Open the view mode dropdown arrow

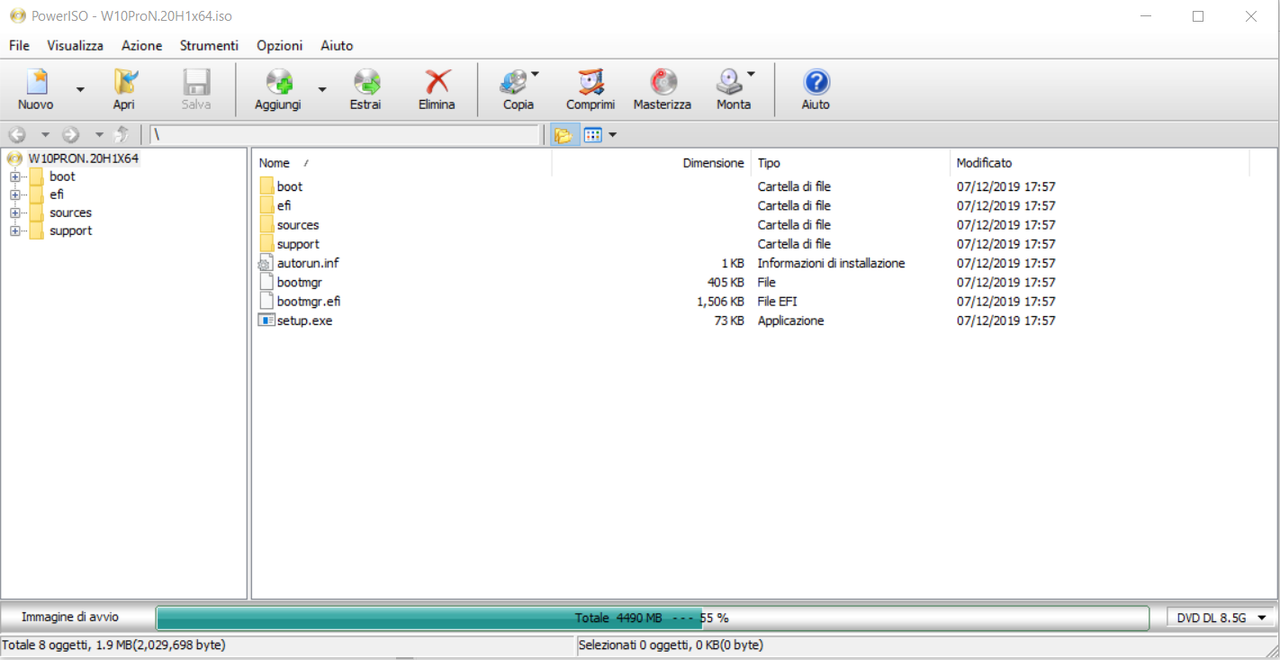(613, 135)
